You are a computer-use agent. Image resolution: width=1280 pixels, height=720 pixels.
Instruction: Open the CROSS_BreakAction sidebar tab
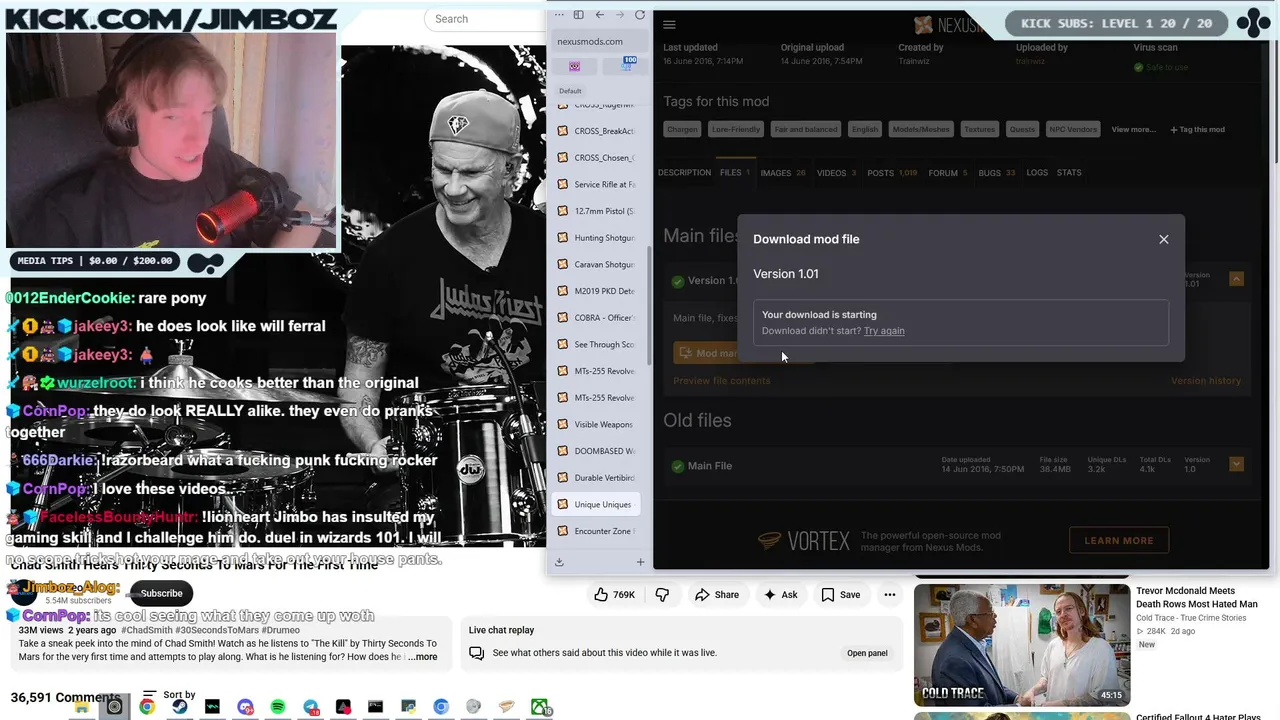pyautogui.click(x=598, y=131)
